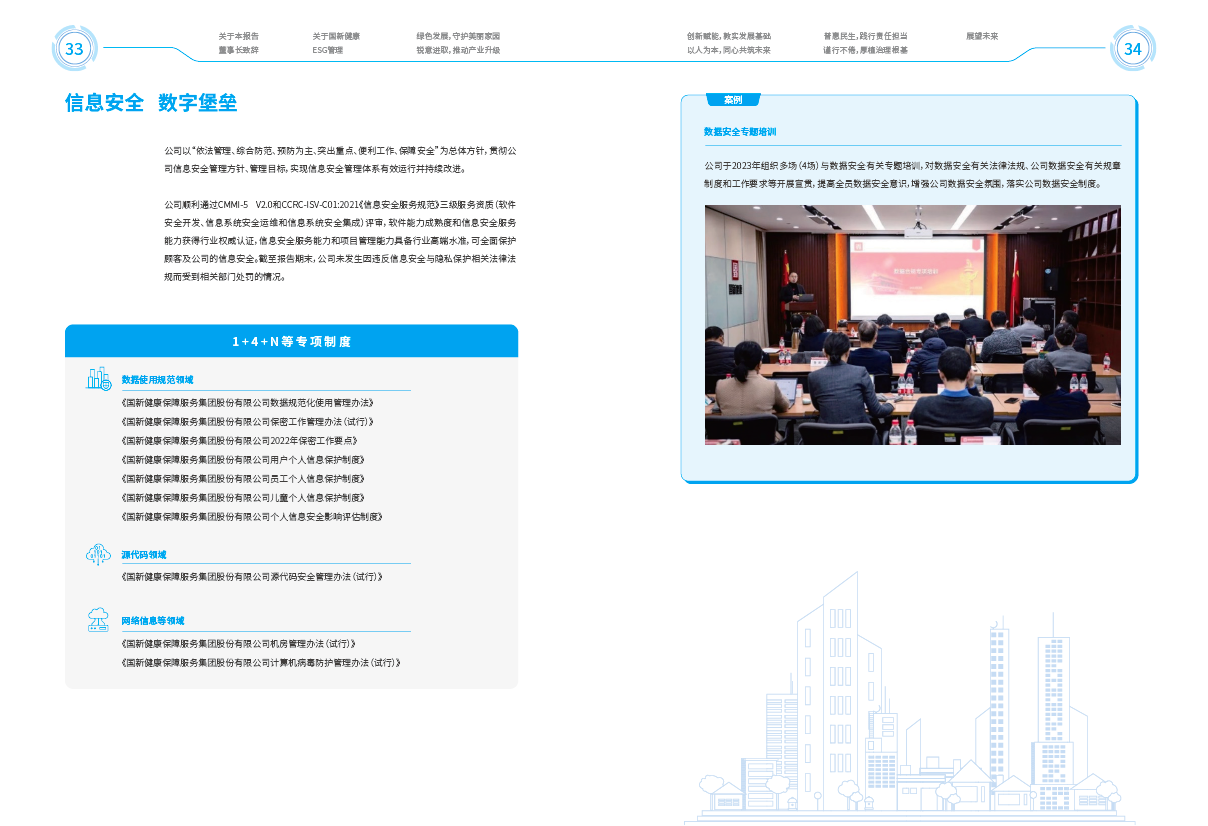
Task: Open the 关于本报告 header section
Action: coord(238,36)
